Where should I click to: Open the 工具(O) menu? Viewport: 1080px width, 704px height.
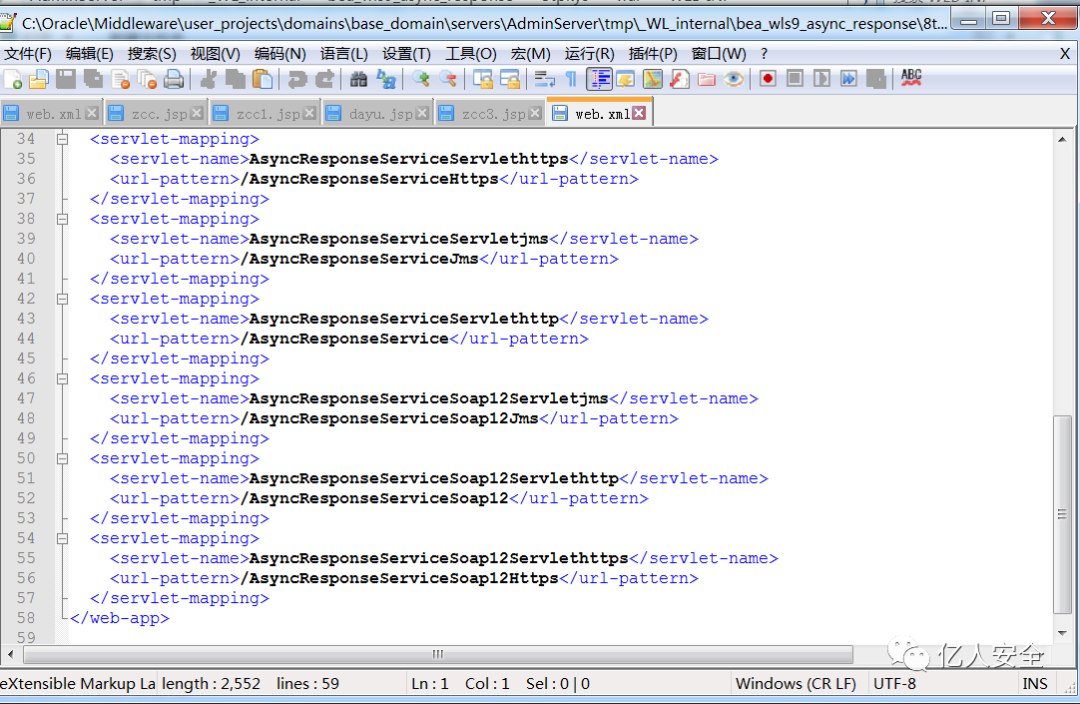(x=470, y=54)
